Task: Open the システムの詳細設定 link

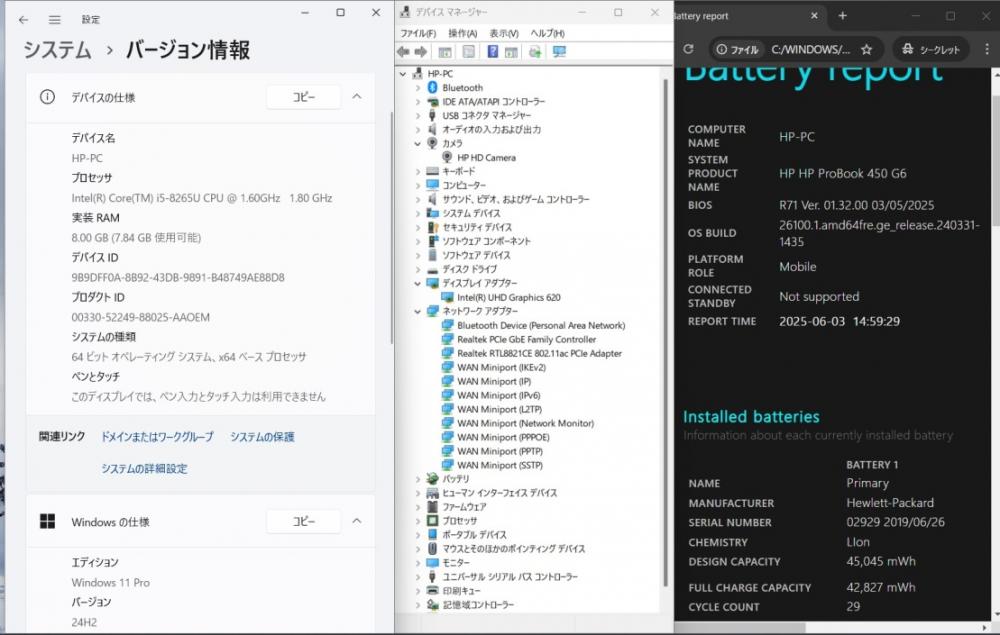Action: pyautogui.click(x=144, y=469)
